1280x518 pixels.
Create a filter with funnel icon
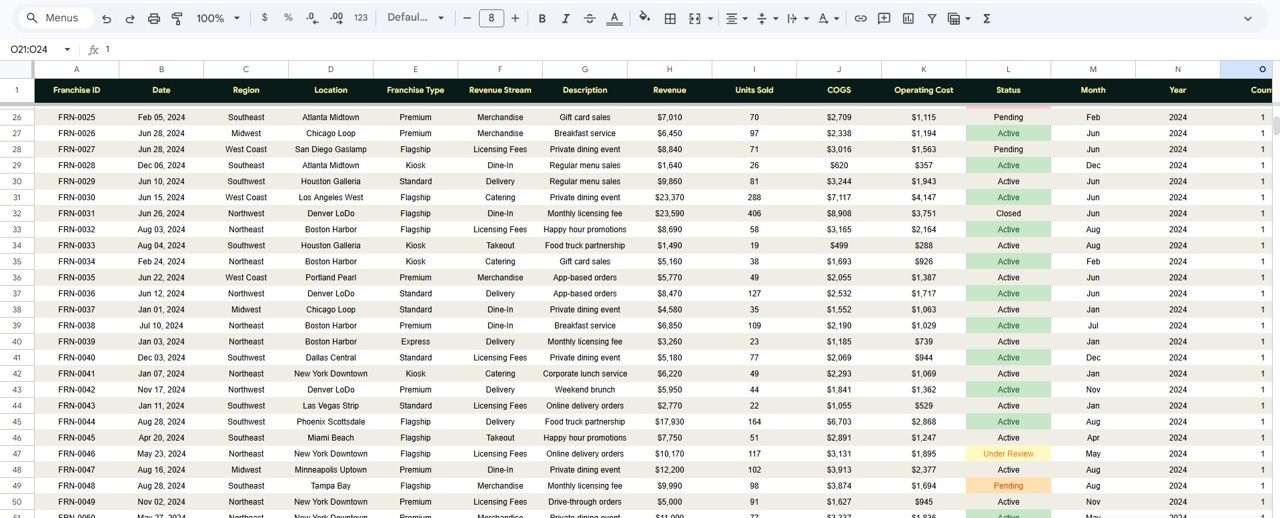pos(932,18)
